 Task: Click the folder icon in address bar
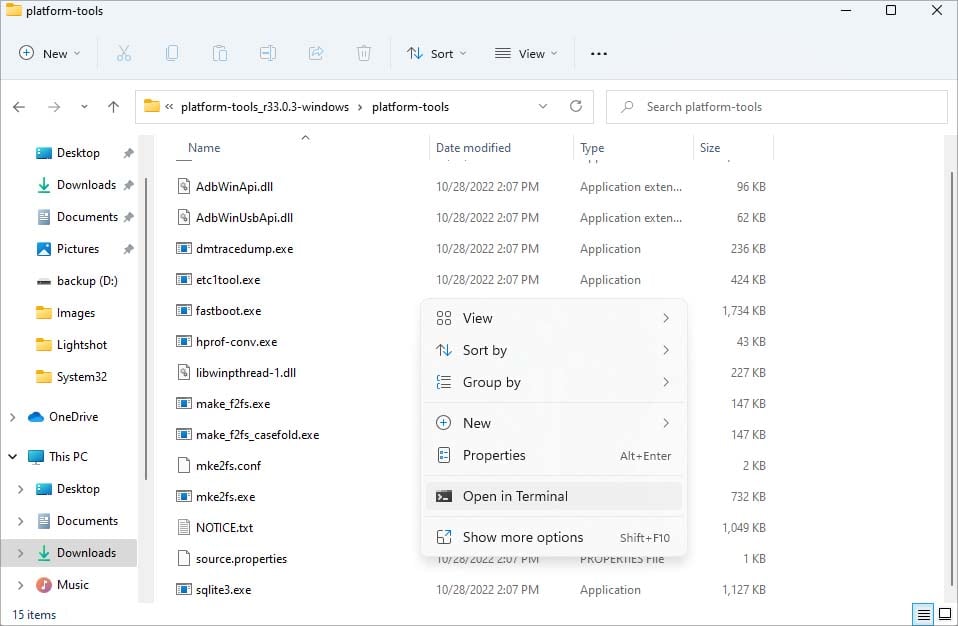pyautogui.click(x=152, y=106)
